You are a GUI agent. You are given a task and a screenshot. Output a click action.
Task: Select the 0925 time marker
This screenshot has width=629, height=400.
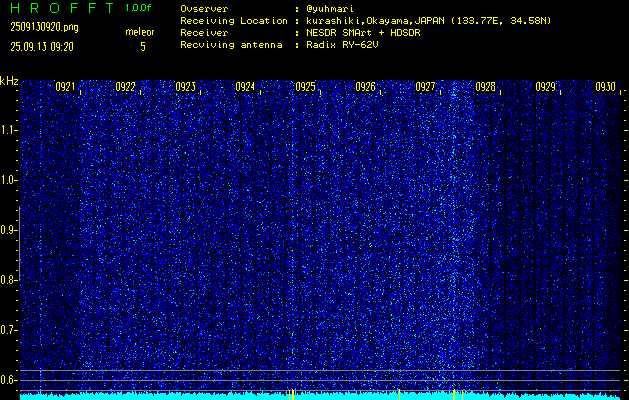(x=305, y=87)
